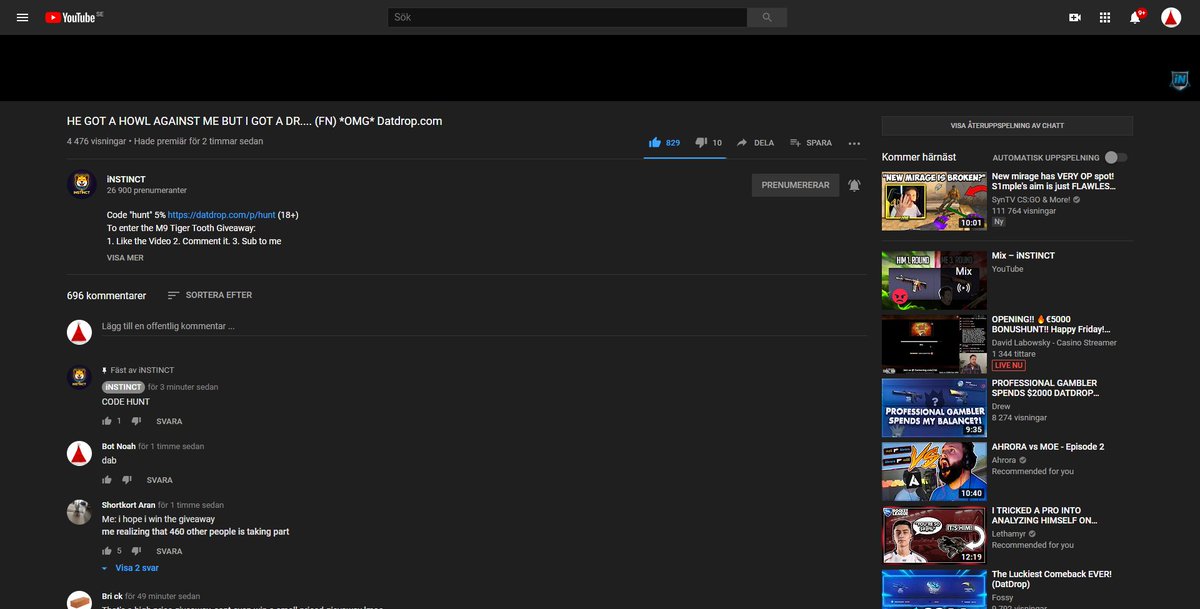Viewport: 1200px width, 609px height.
Task: Click the 696 kommentarer count
Action: pos(106,295)
